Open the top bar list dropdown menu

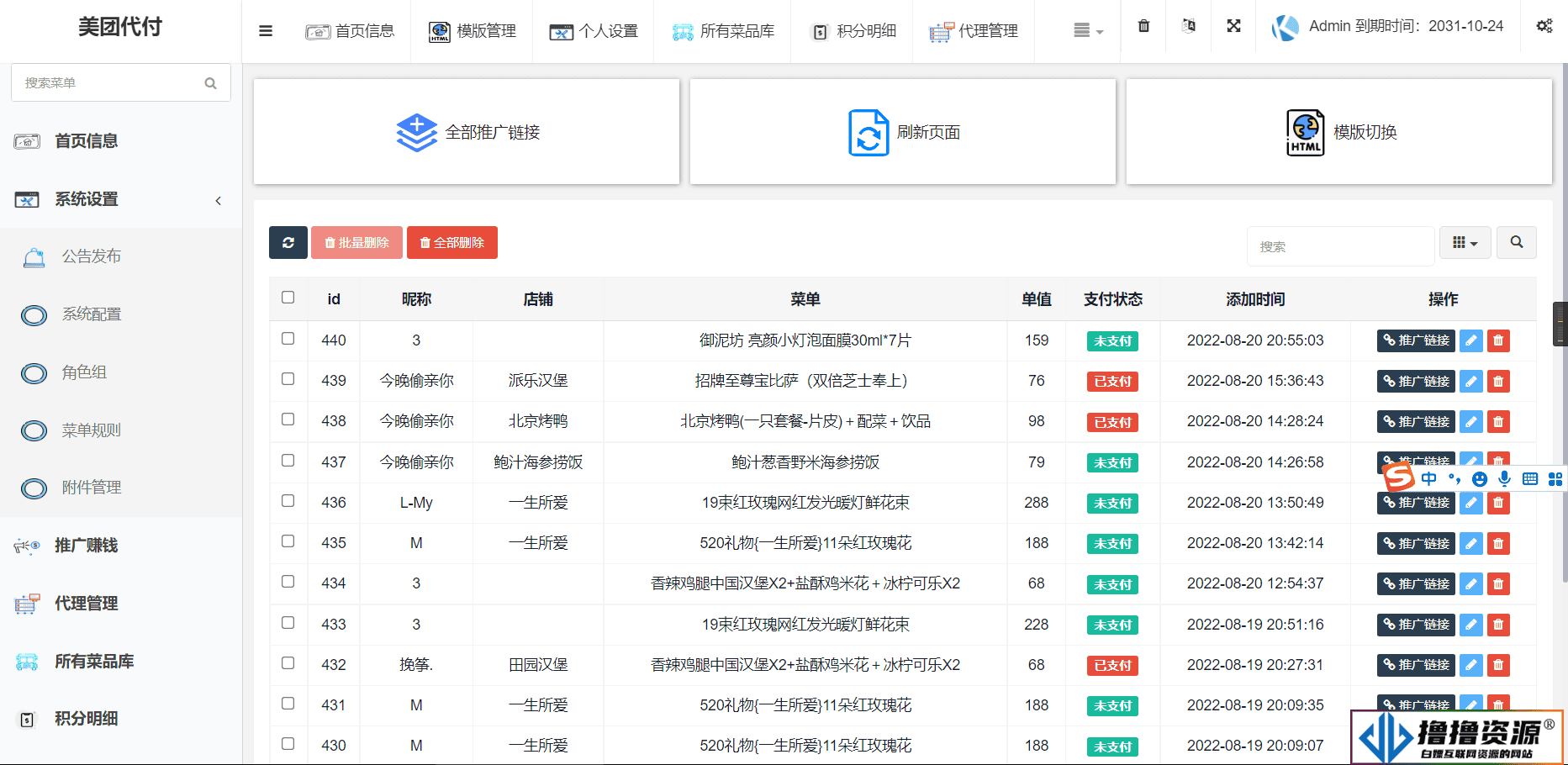click(1088, 31)
